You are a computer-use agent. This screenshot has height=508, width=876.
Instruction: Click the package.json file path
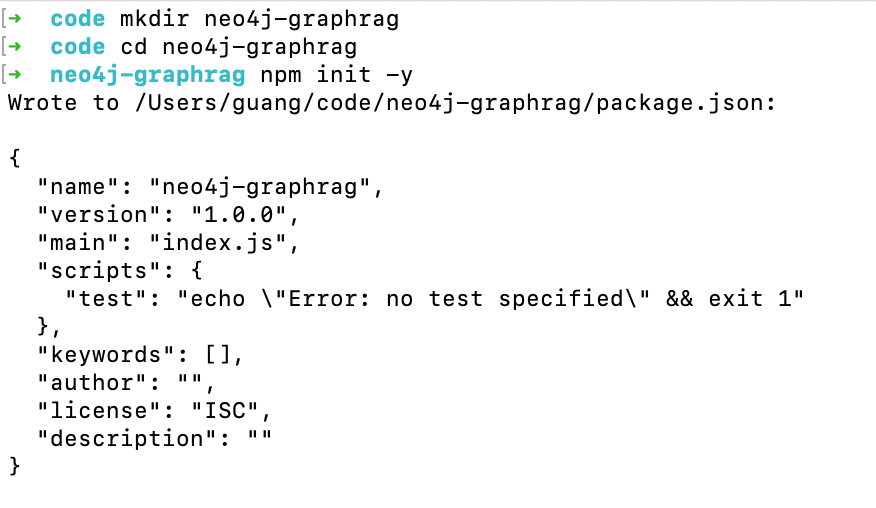(455, 103)
